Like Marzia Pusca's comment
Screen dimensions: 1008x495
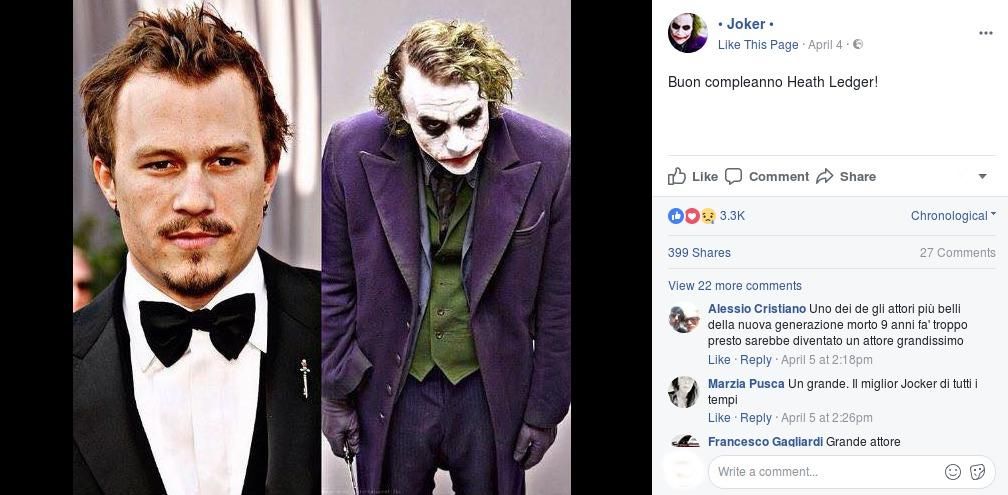(x=719, y=418)
